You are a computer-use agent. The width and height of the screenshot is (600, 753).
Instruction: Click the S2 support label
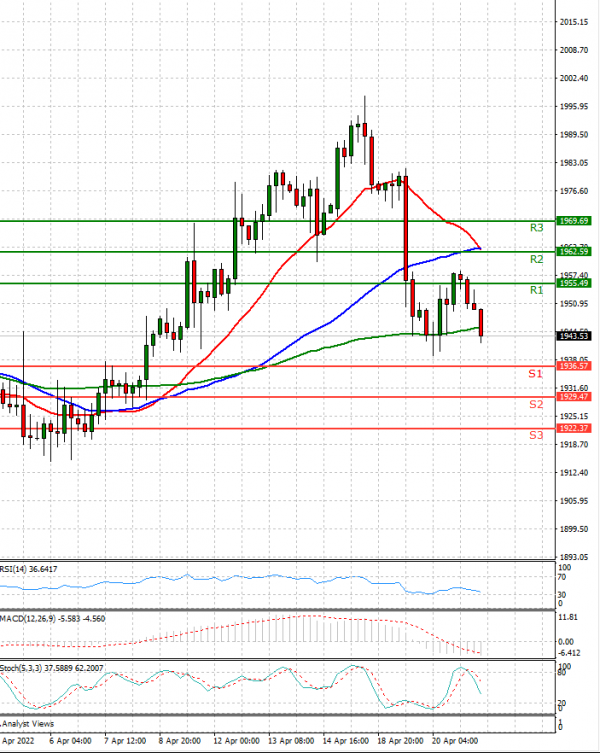pyautogui.click(x=536, y=404)
